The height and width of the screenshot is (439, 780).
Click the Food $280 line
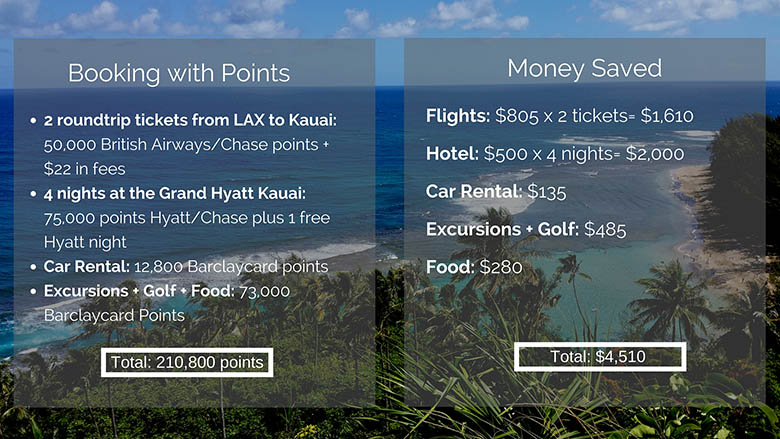474,267
